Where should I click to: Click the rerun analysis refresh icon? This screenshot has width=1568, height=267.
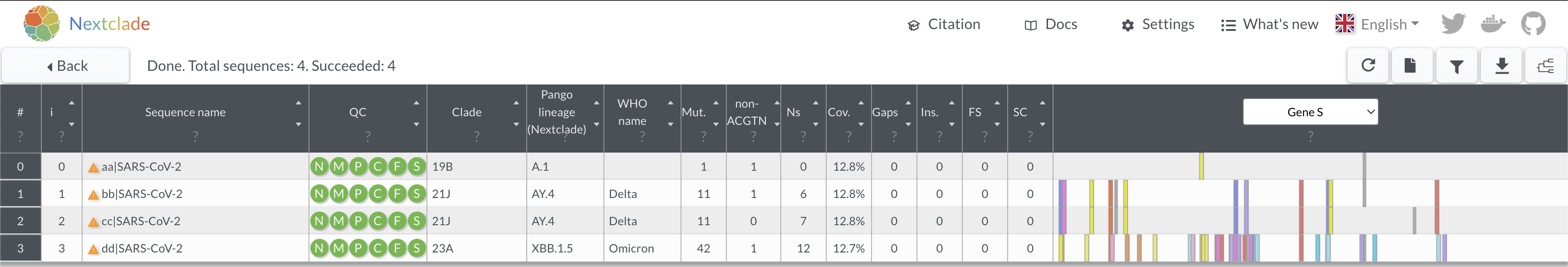[x=1368, y=65]
